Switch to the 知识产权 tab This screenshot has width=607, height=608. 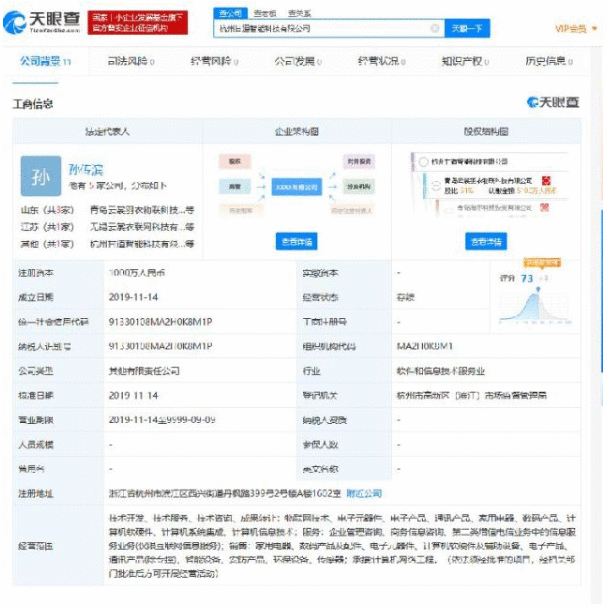tap(465, 61)
